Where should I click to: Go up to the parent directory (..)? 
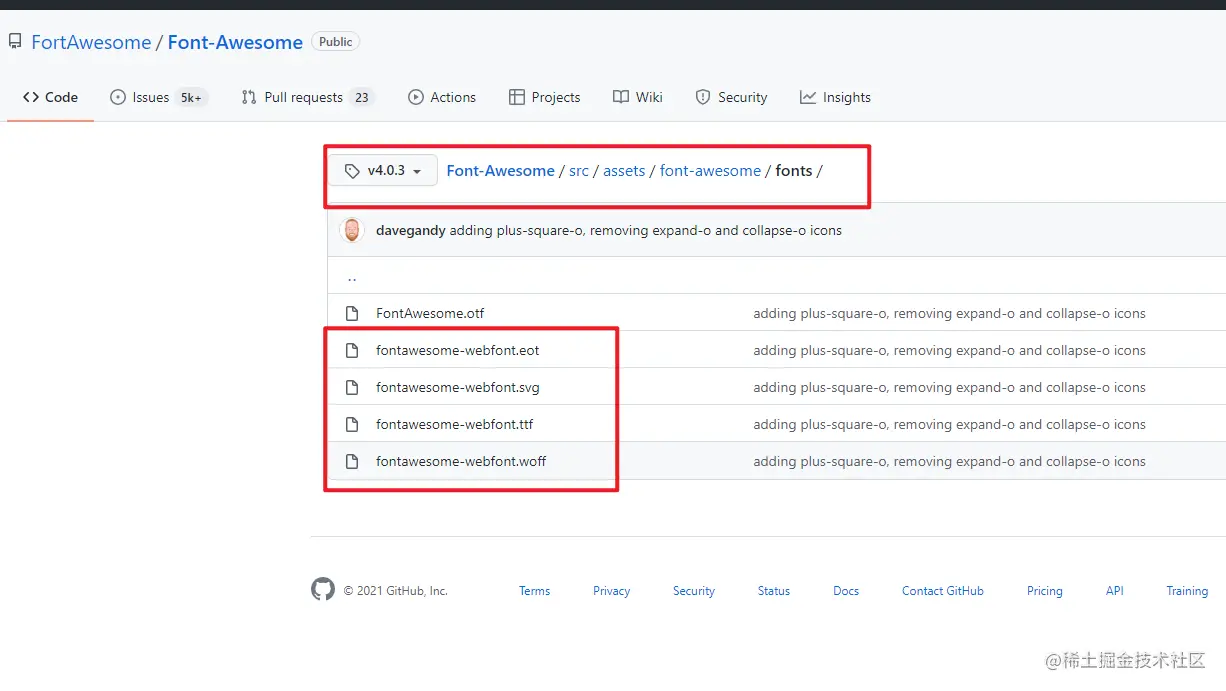[352, 277]
